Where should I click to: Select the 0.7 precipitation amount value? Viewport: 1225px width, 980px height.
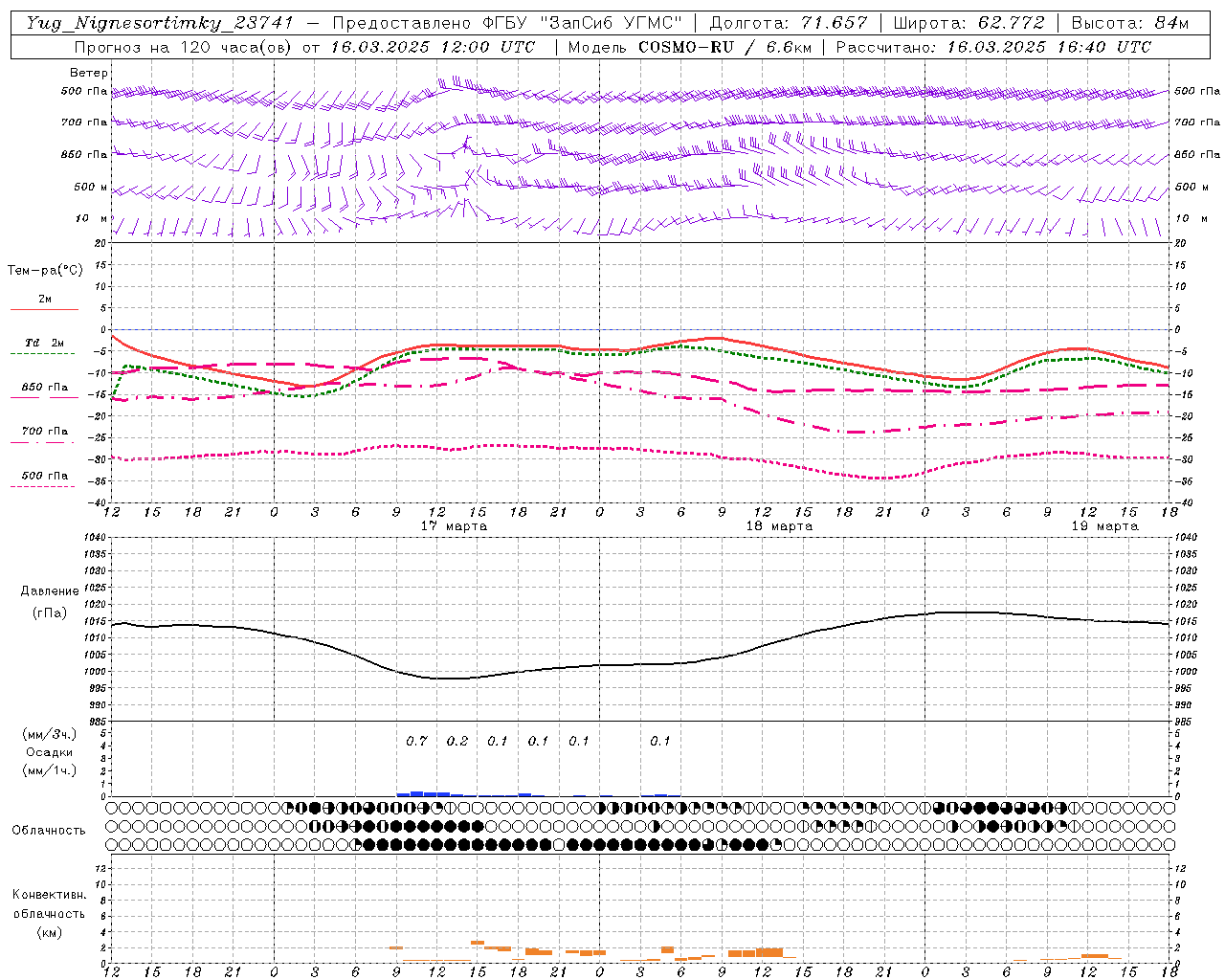[x=416, y=741]
